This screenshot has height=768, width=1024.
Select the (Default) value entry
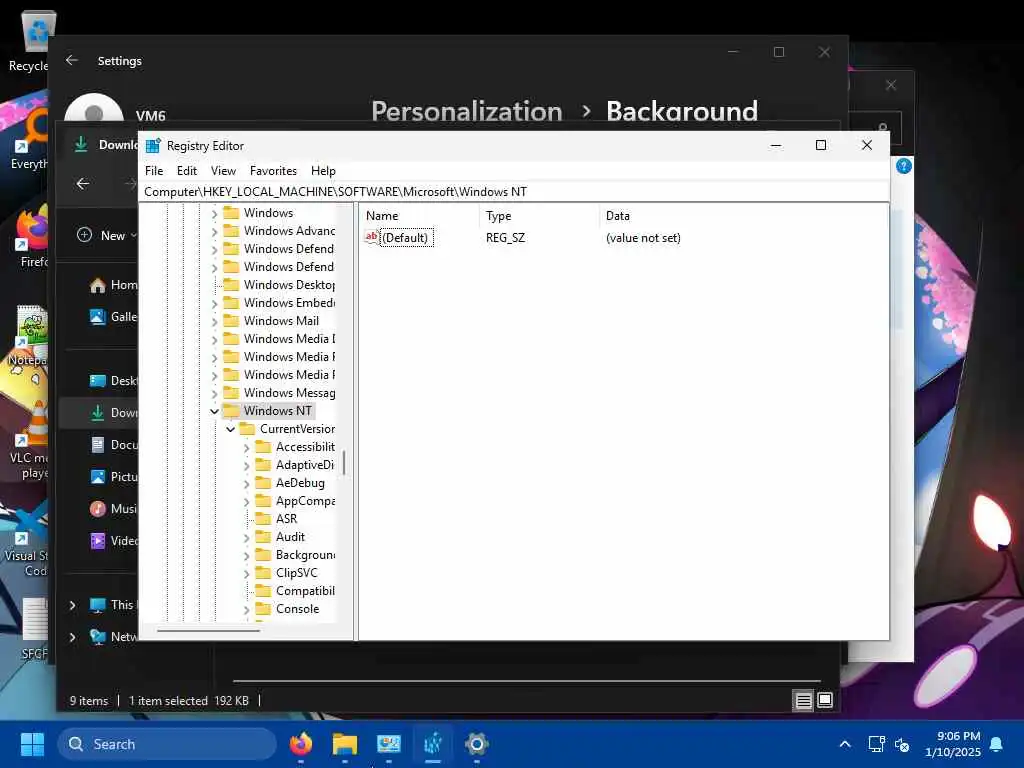pyautogui.click(x=405, y=238)
